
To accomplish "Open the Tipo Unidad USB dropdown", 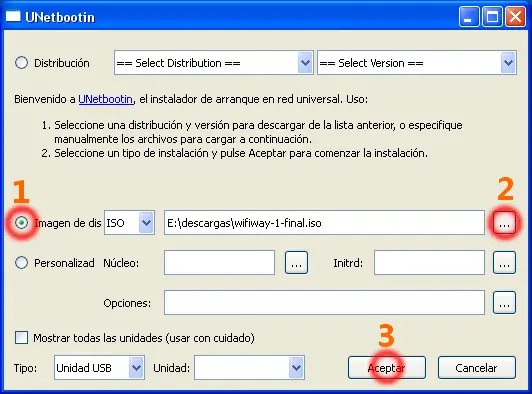I will point(99,368).
